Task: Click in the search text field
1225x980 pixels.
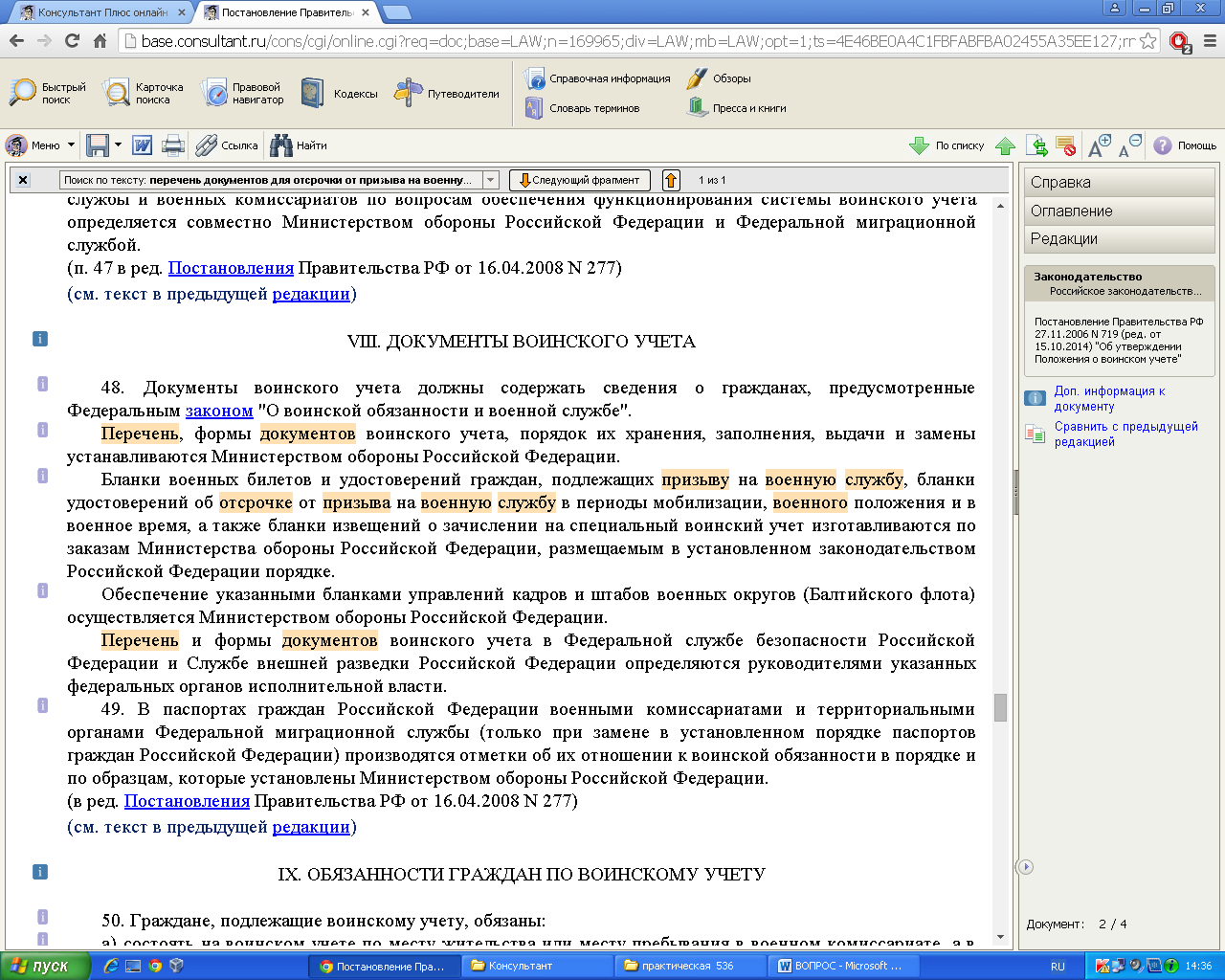Action: click(x=271, y=180)
